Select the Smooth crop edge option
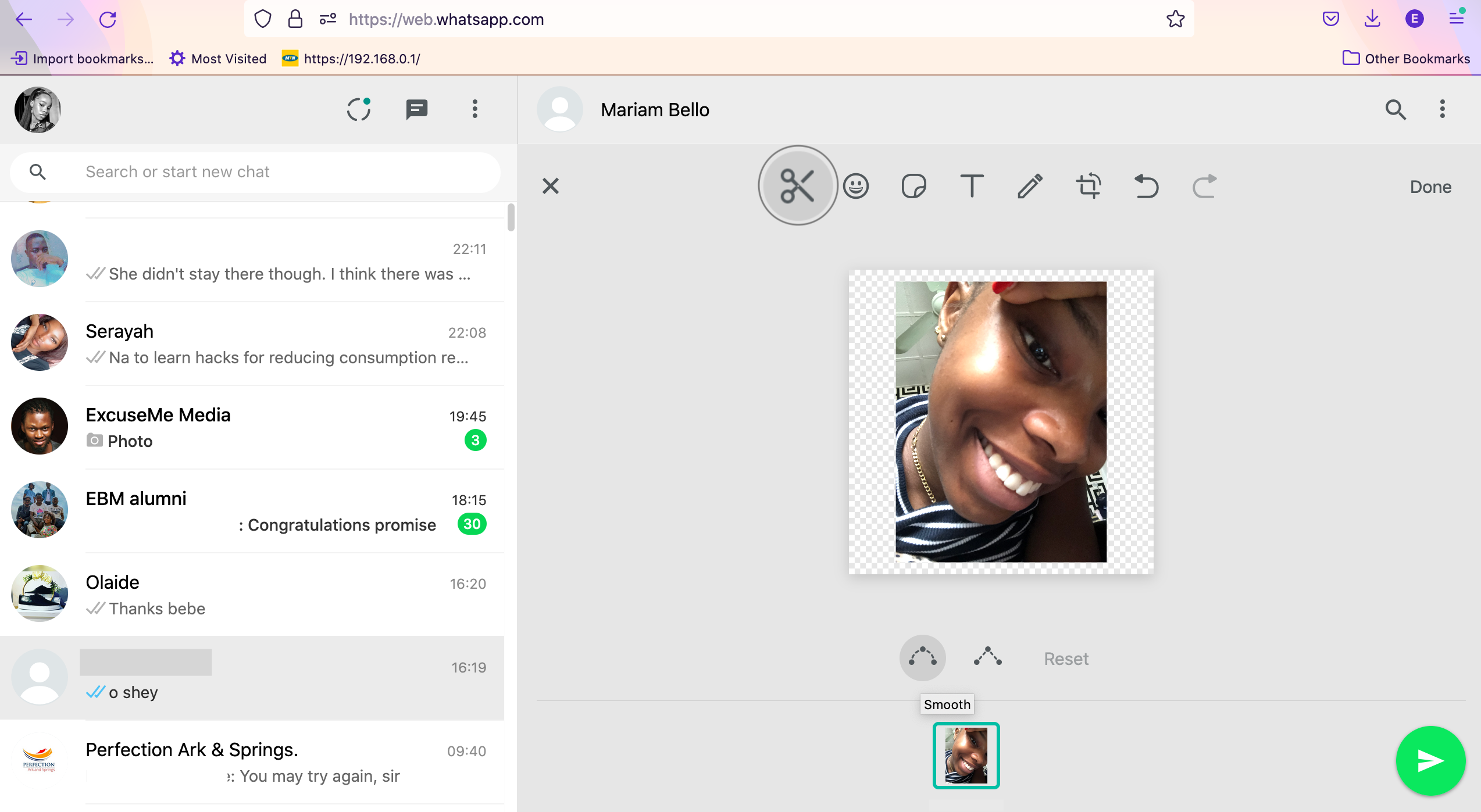This screenshot has width=1481, height=812. click(x=923, y=657)
